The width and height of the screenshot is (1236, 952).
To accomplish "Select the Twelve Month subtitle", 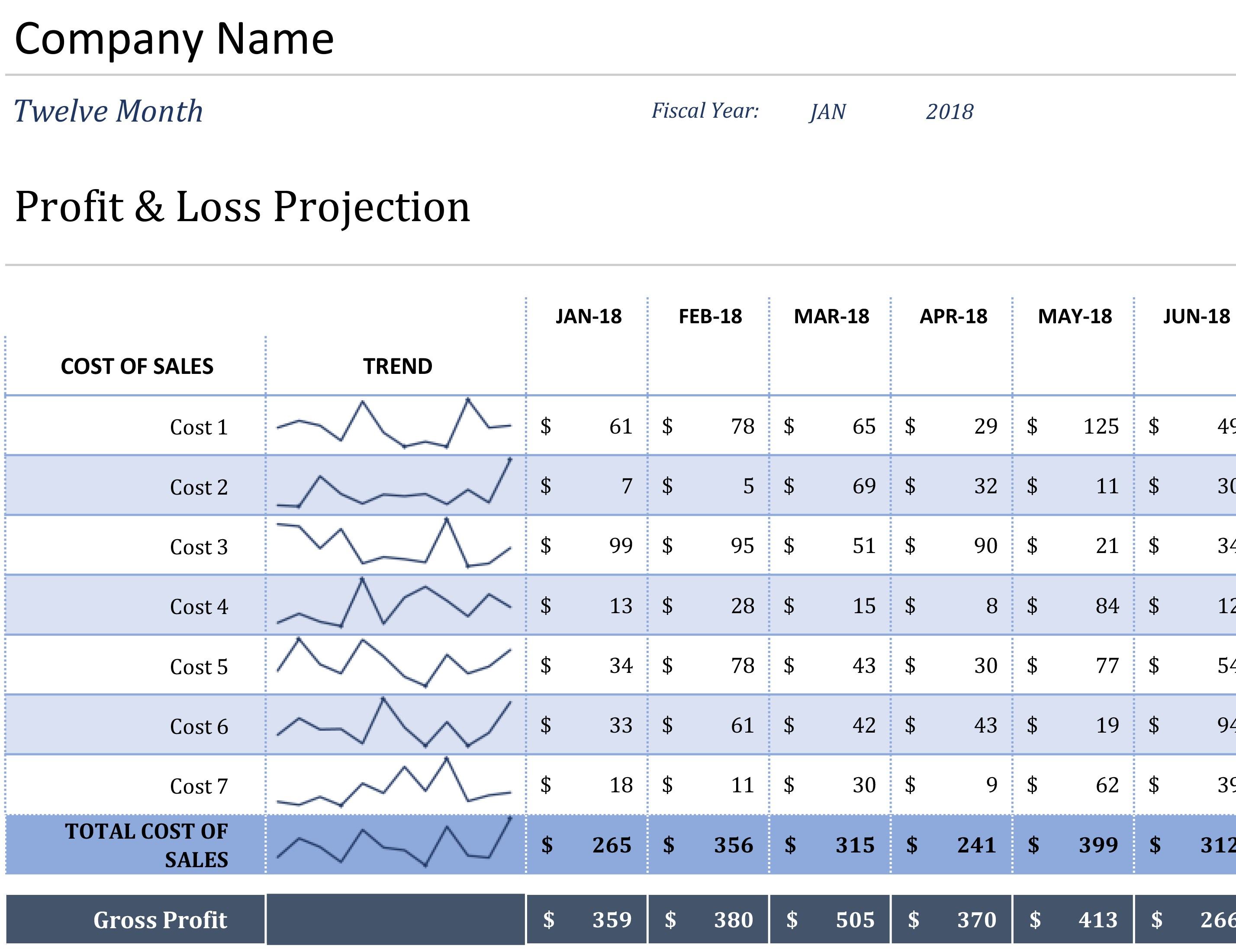I will 109,111.
